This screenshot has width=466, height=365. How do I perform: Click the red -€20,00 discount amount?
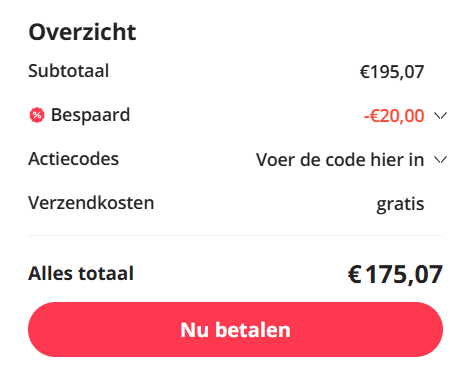[394, 116]
